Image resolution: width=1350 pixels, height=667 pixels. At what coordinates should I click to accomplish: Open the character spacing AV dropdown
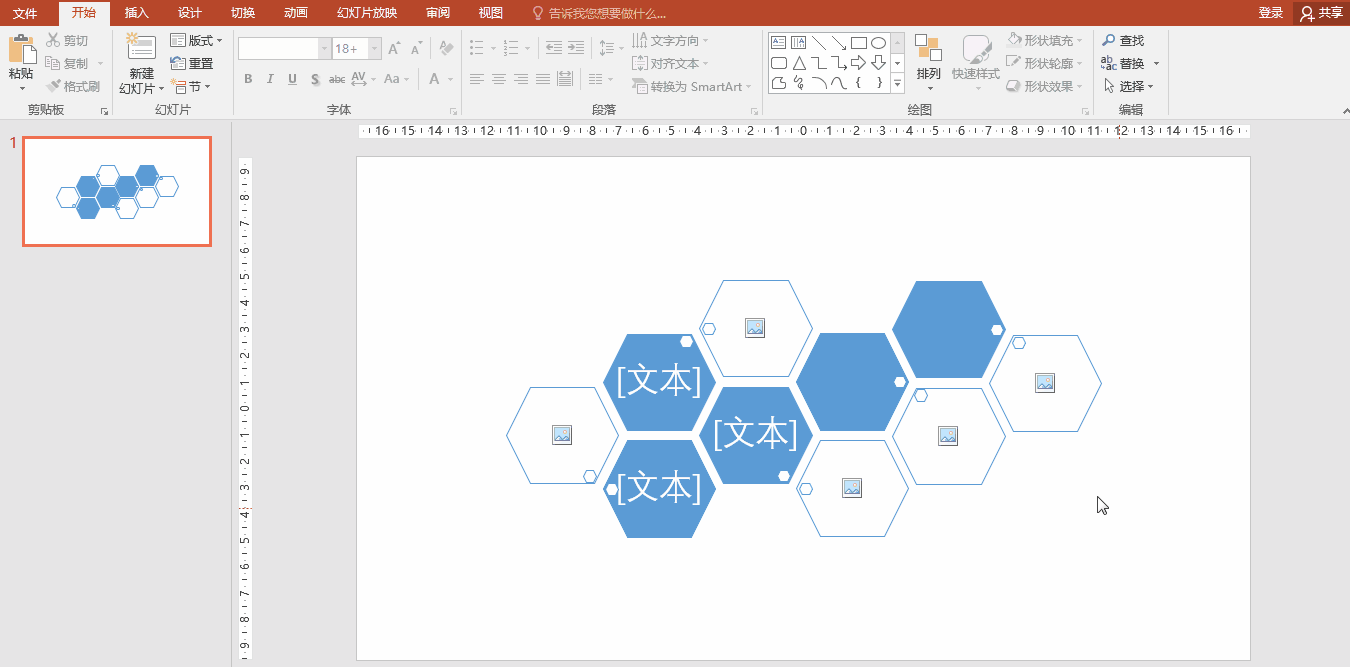pos(363,79)
